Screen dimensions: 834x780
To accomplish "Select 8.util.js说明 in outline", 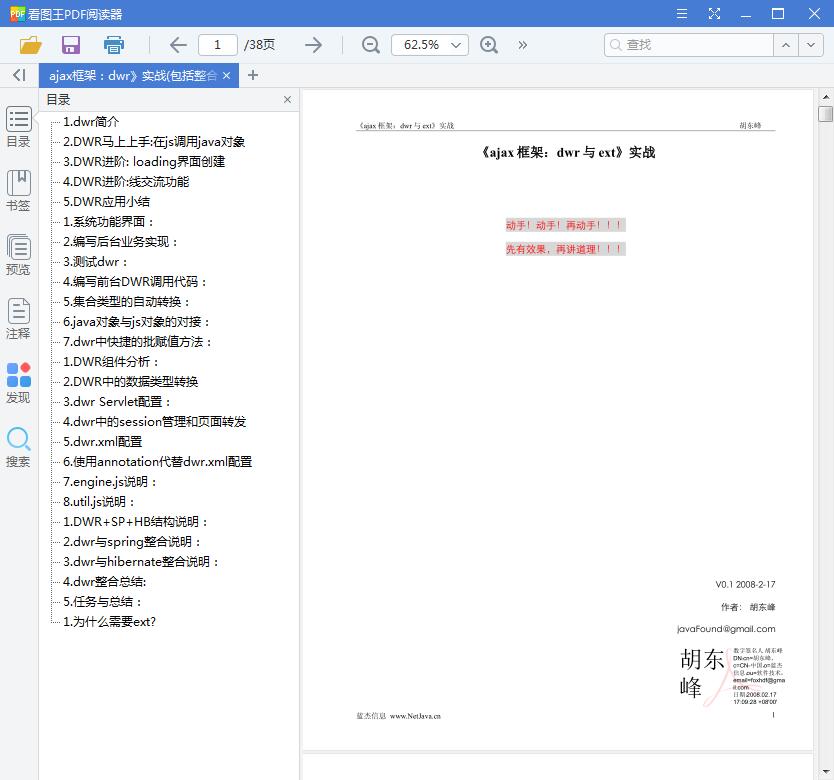I will 99,502.
